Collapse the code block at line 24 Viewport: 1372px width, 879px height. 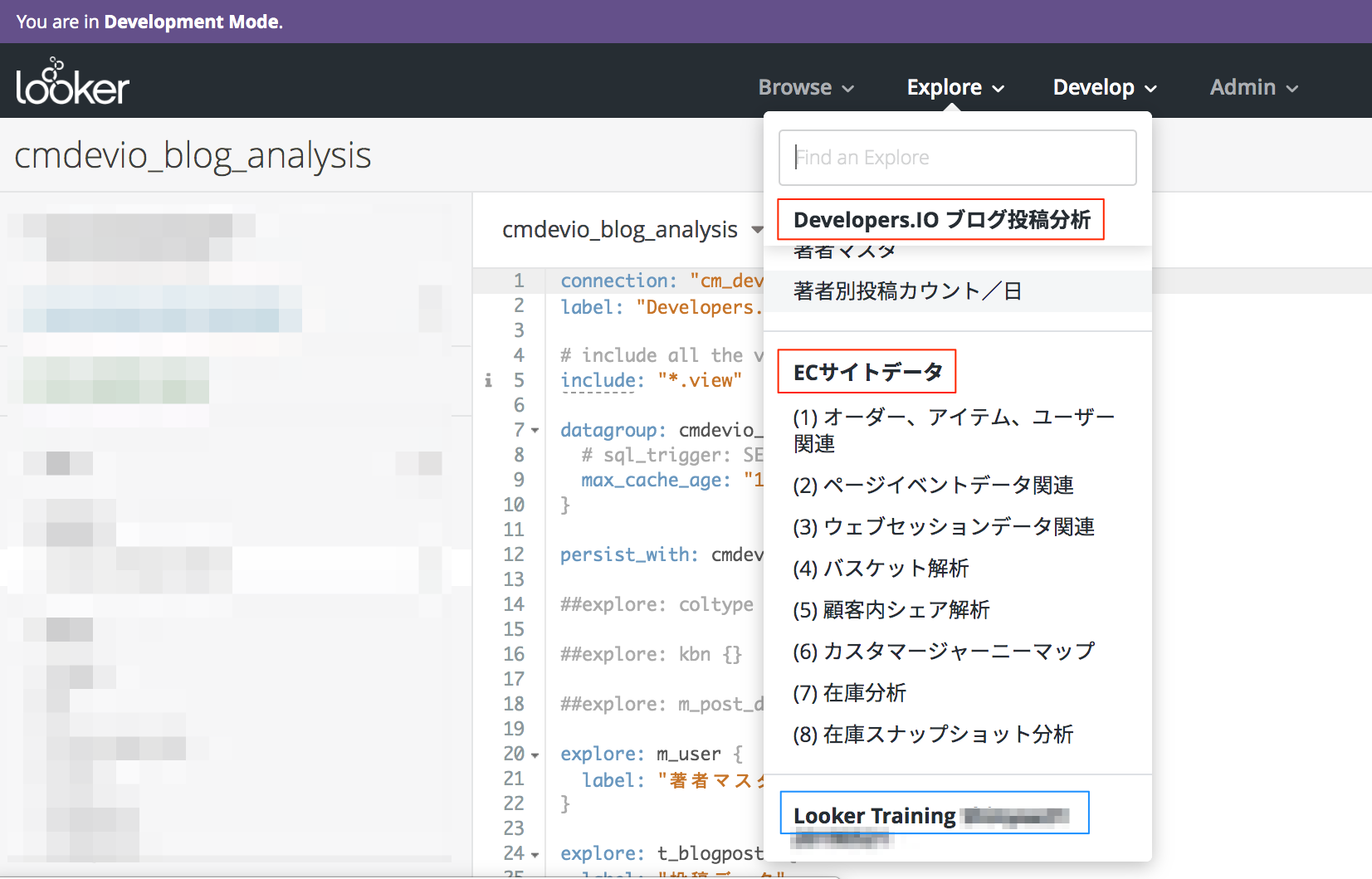pyautogui.click(x=534, y=853)
